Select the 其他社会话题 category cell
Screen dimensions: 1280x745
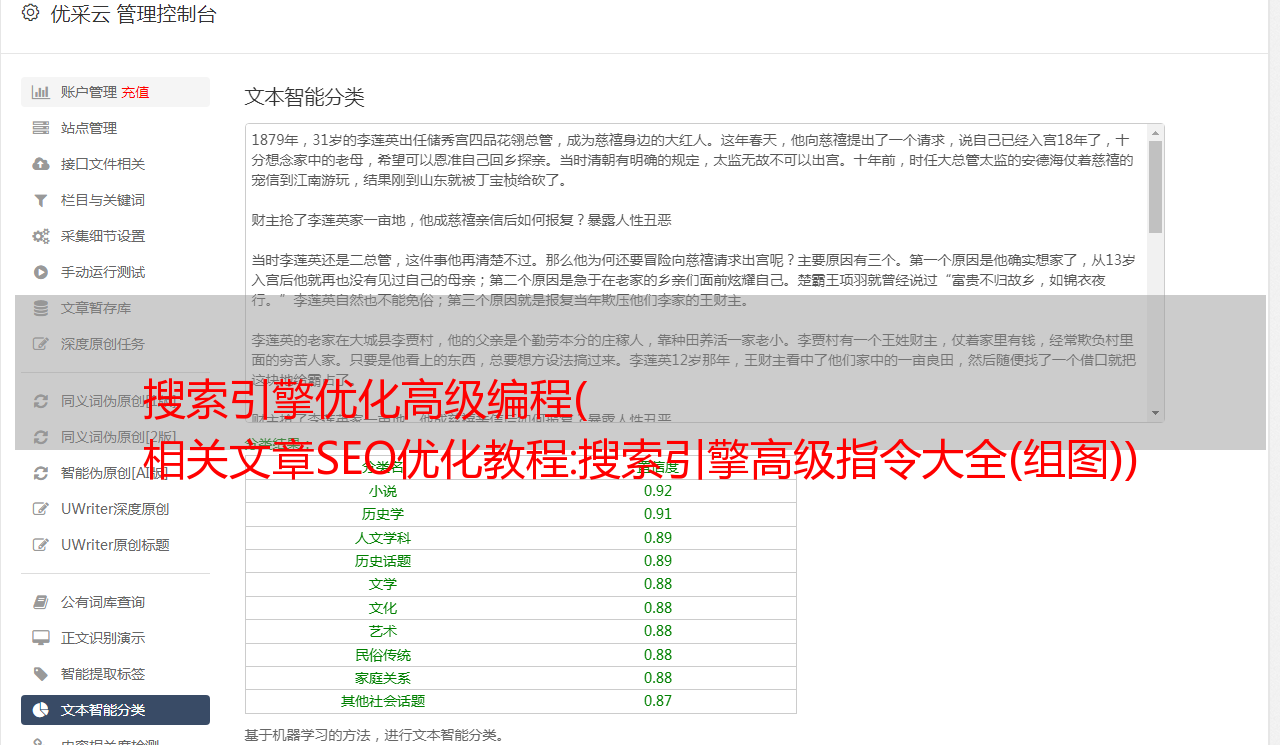(383, 701)
